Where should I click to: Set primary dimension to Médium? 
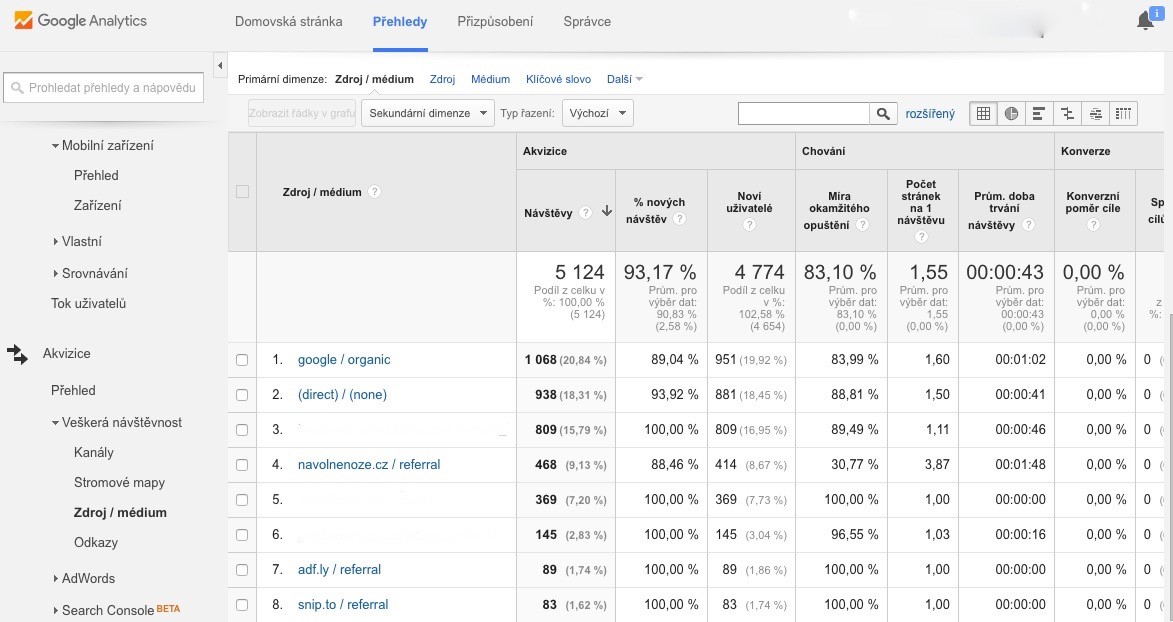[491, 79]
